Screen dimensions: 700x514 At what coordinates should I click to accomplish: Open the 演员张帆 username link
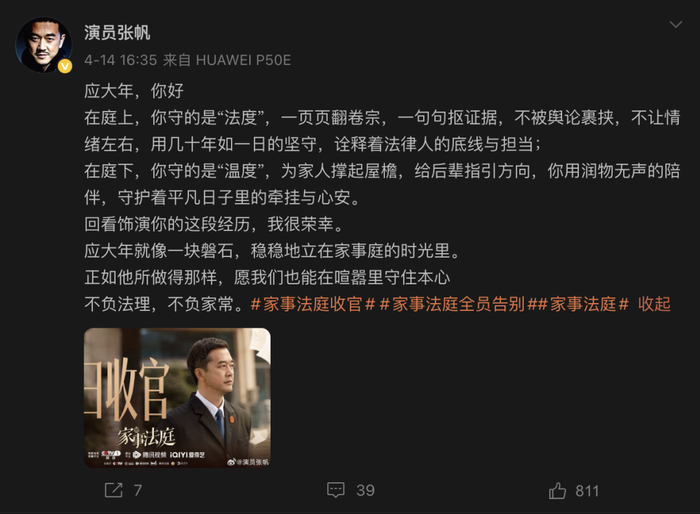coord(117,33)
